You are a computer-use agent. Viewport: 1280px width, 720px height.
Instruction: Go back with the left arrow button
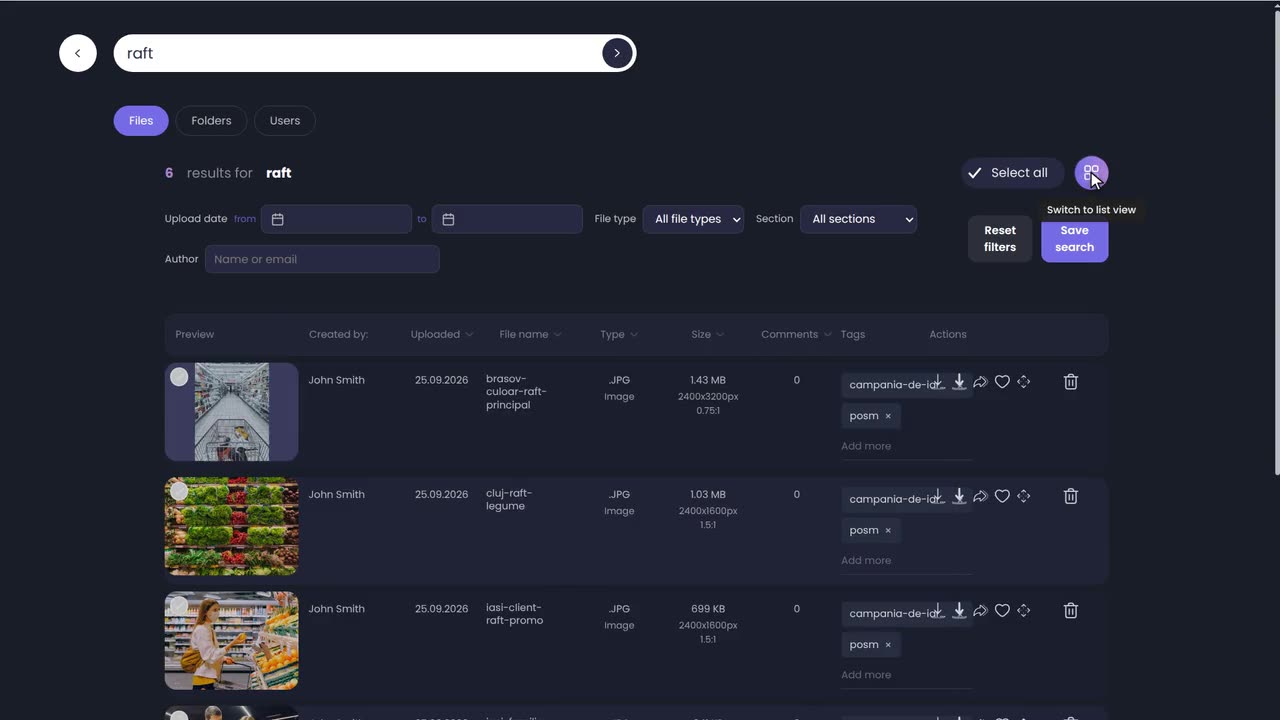pos(78,53)
